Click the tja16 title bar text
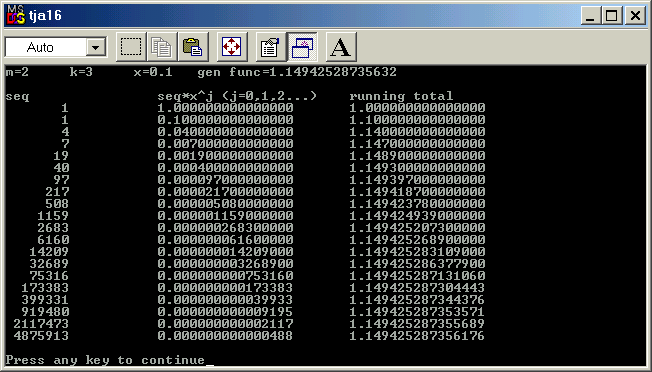Image resolution: width=652 pixels, height=372 pixels. [45, 16]
